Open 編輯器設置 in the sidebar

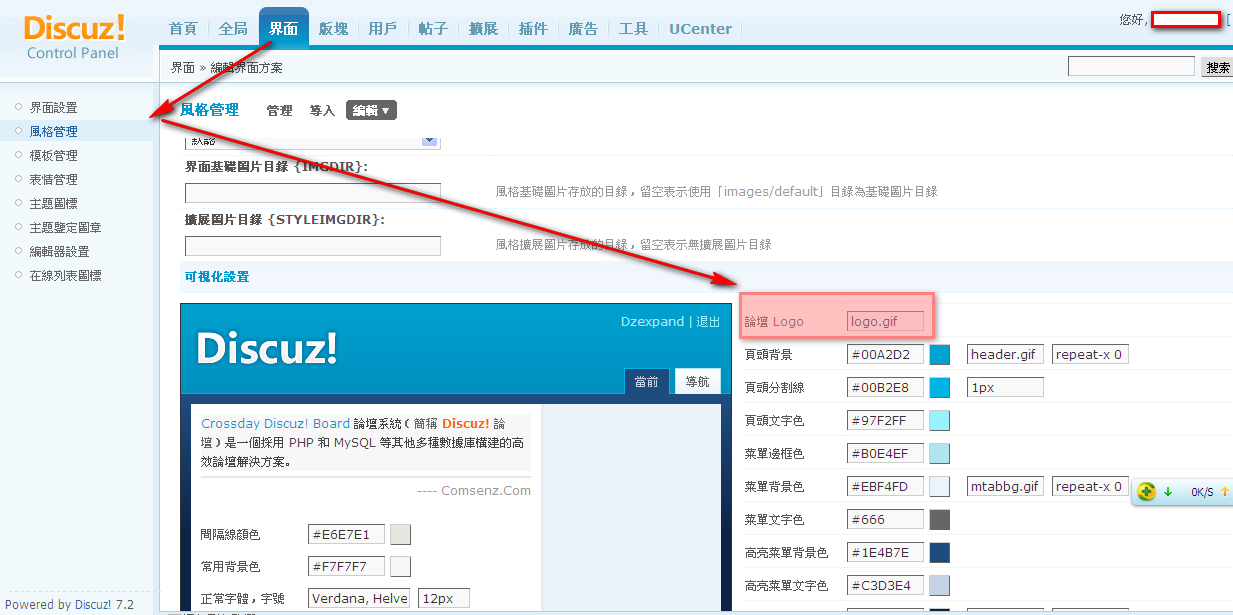(59, 251)
